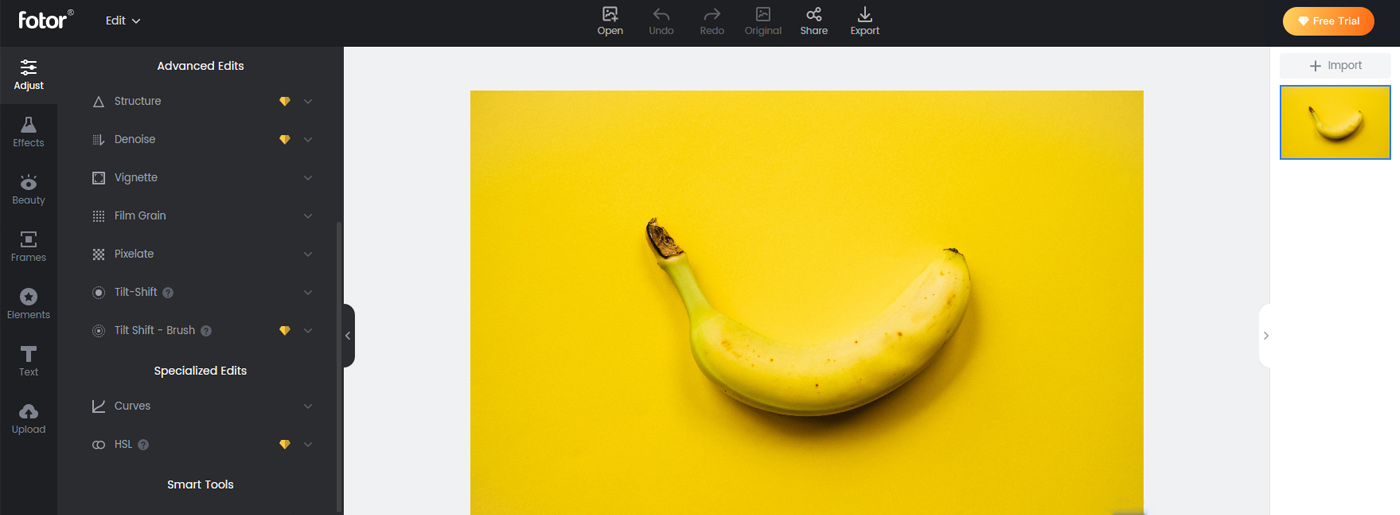Image resolution: width=1400 pixels, height=515 pixels.
Task: Open the Beauty tools panel
Action: point(28,188)
